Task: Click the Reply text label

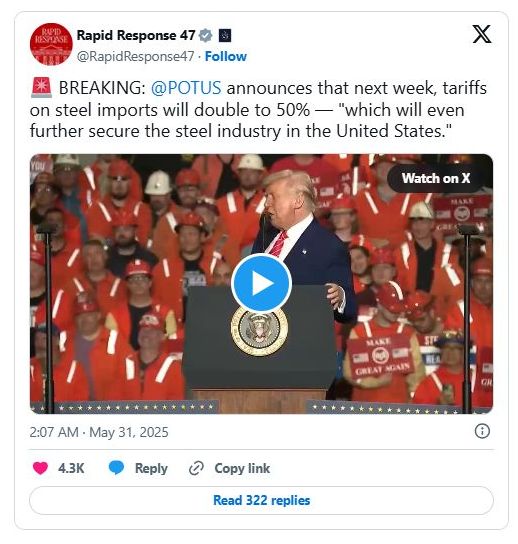Action: tap(151, 468)
